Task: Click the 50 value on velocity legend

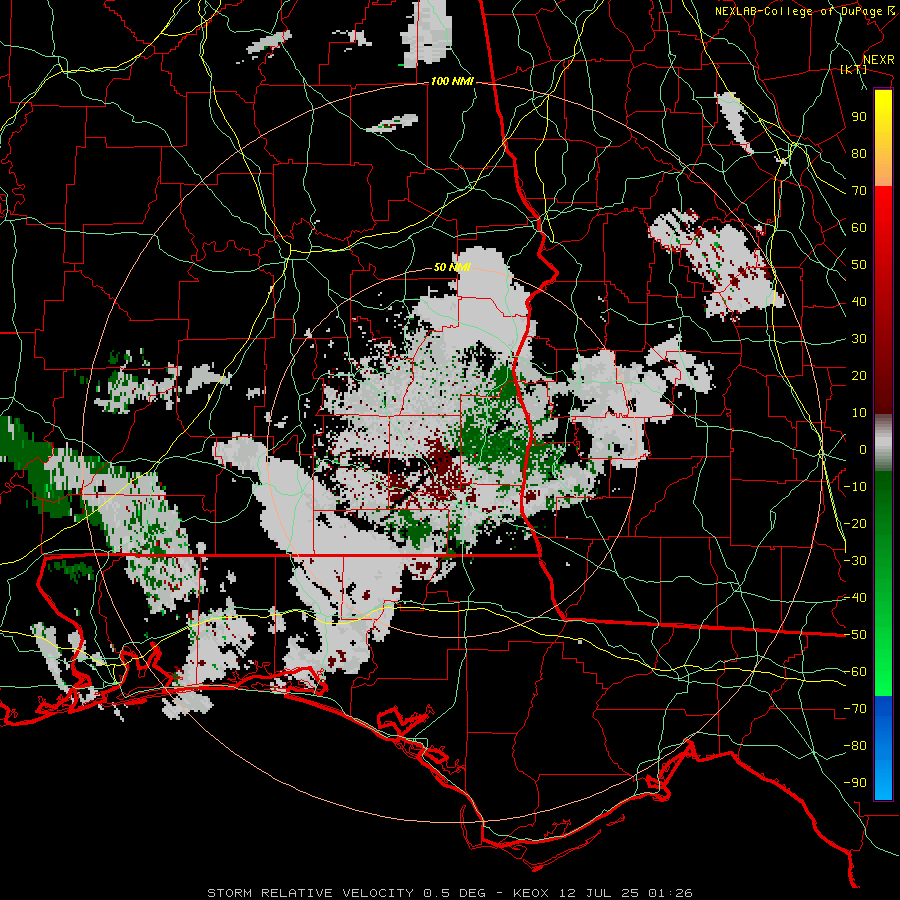Action: tap(859, 265)
